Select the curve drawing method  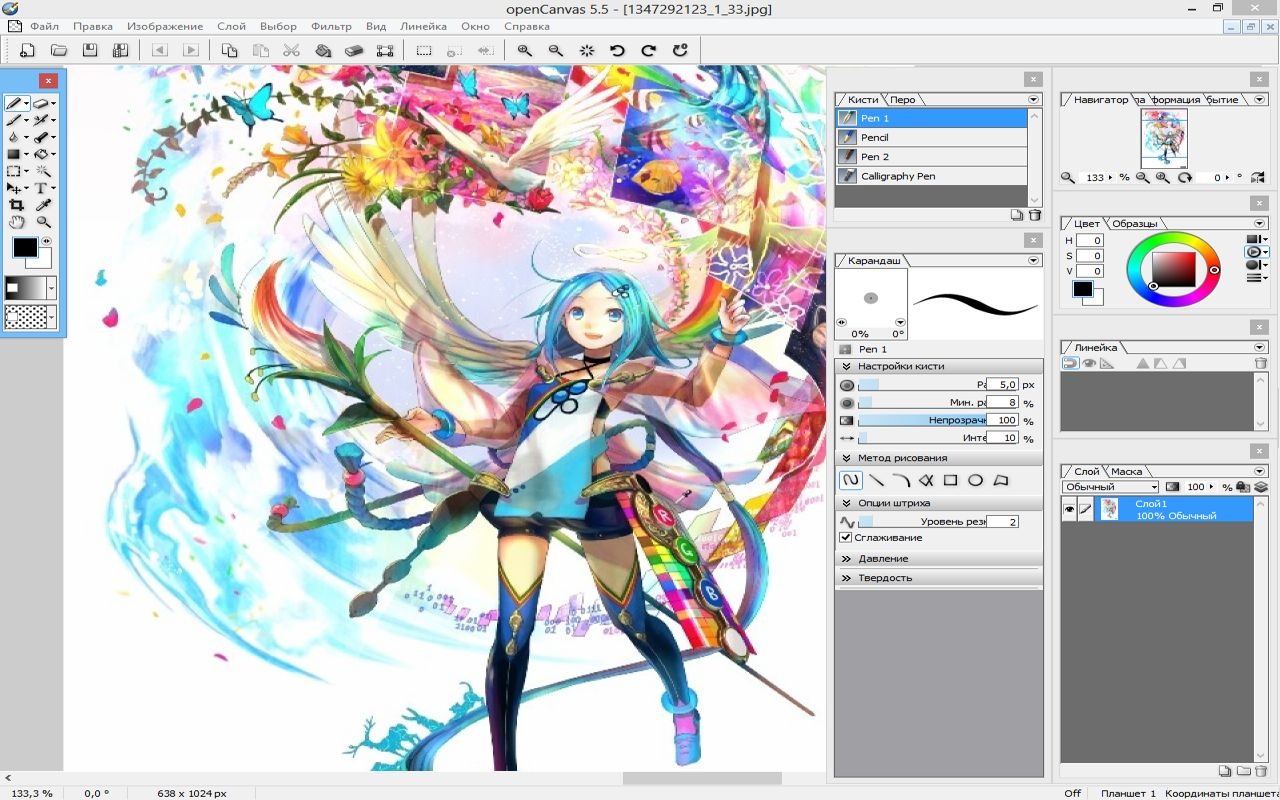click(901, 480)
